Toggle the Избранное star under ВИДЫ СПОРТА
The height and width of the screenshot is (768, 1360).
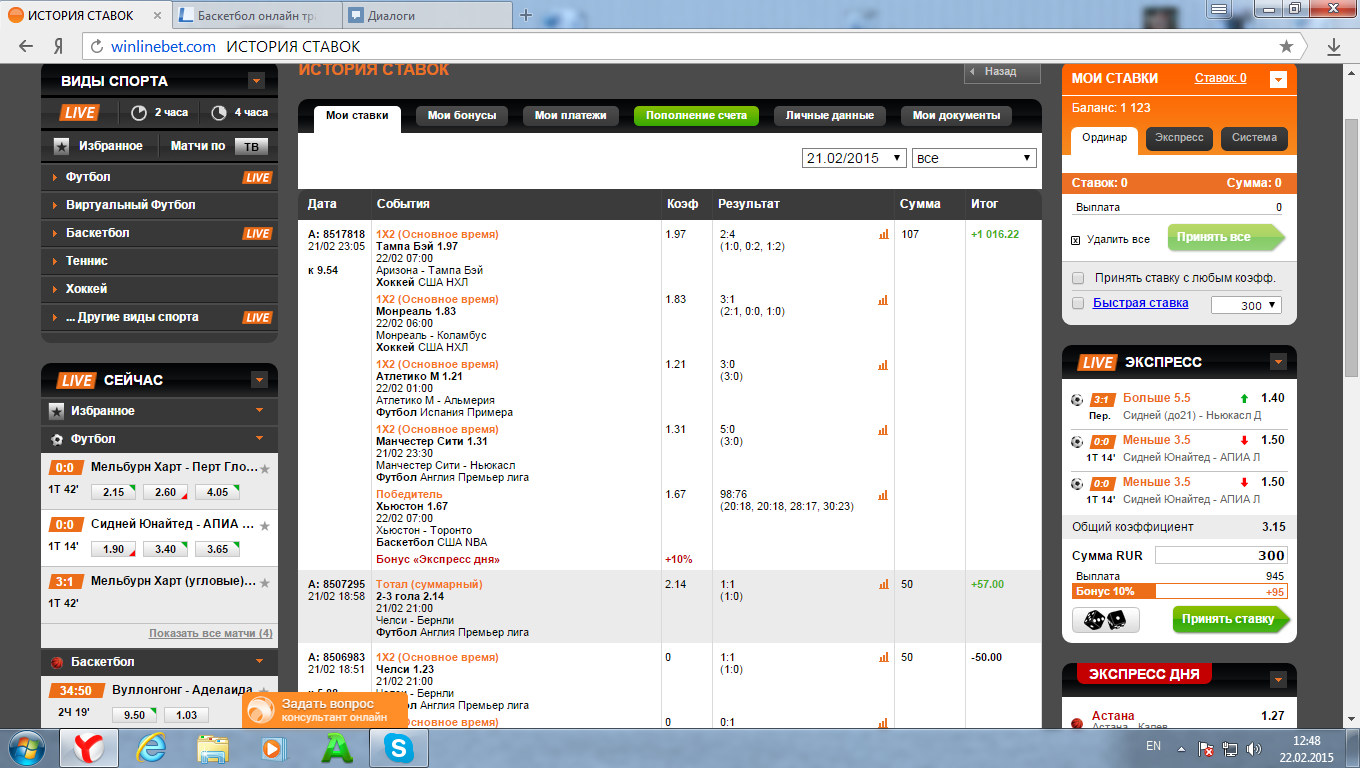[x=61, y=146]
